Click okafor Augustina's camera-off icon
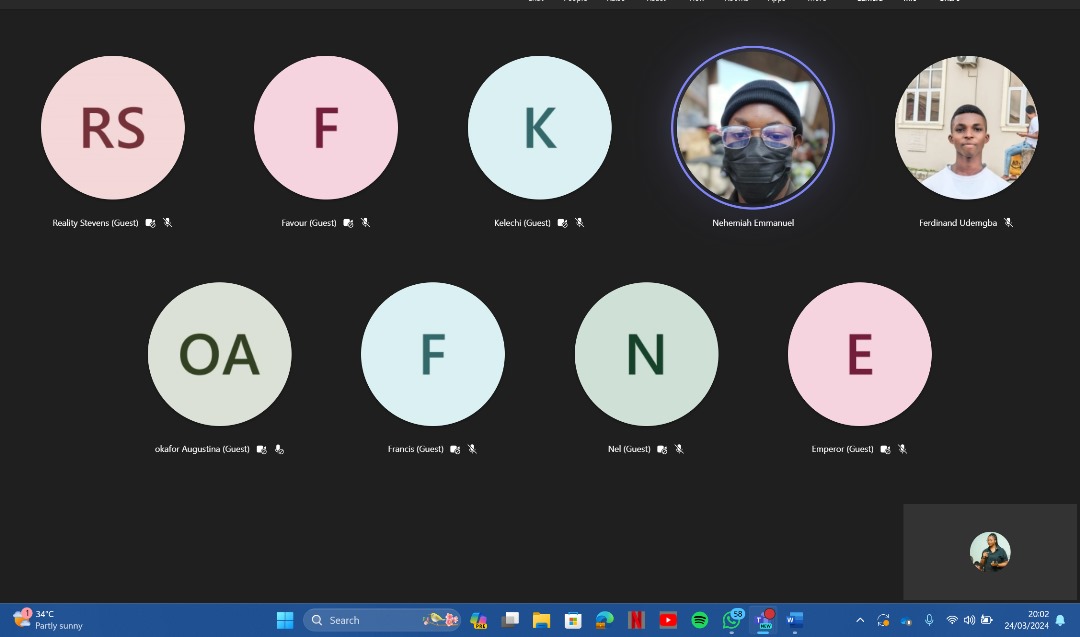 pyautogui.click(x=262, y=450)
